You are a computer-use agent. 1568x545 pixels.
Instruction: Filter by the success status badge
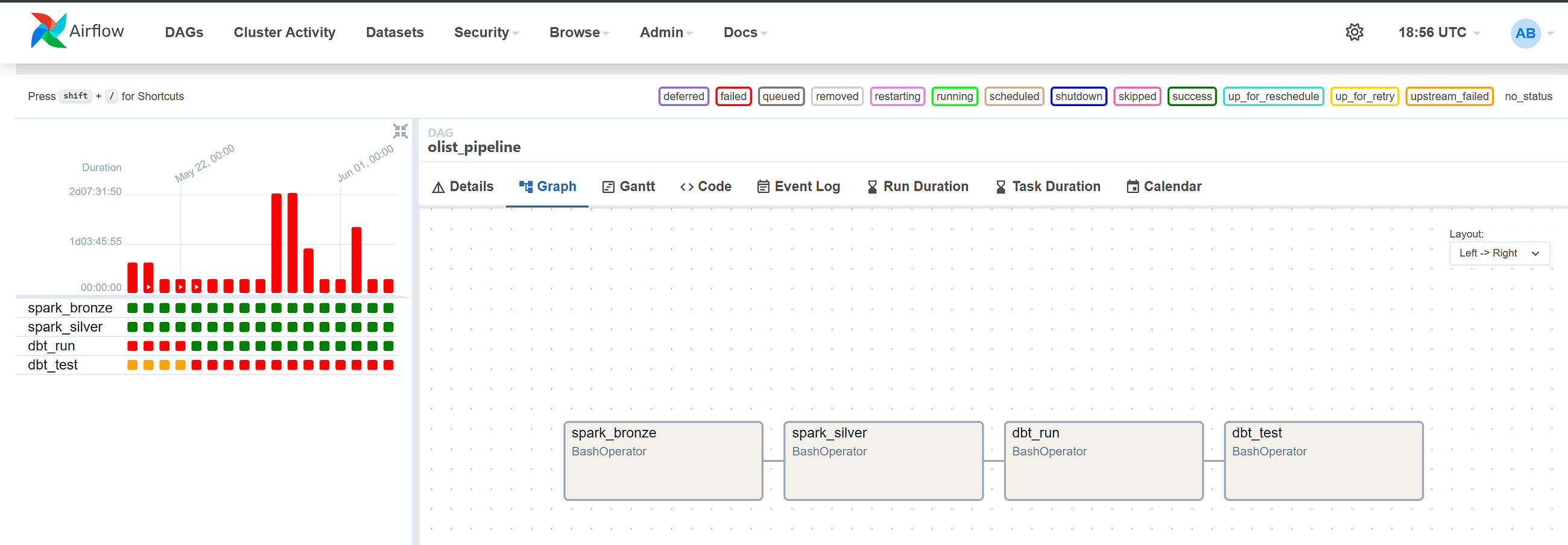(x=1192, y=96)
